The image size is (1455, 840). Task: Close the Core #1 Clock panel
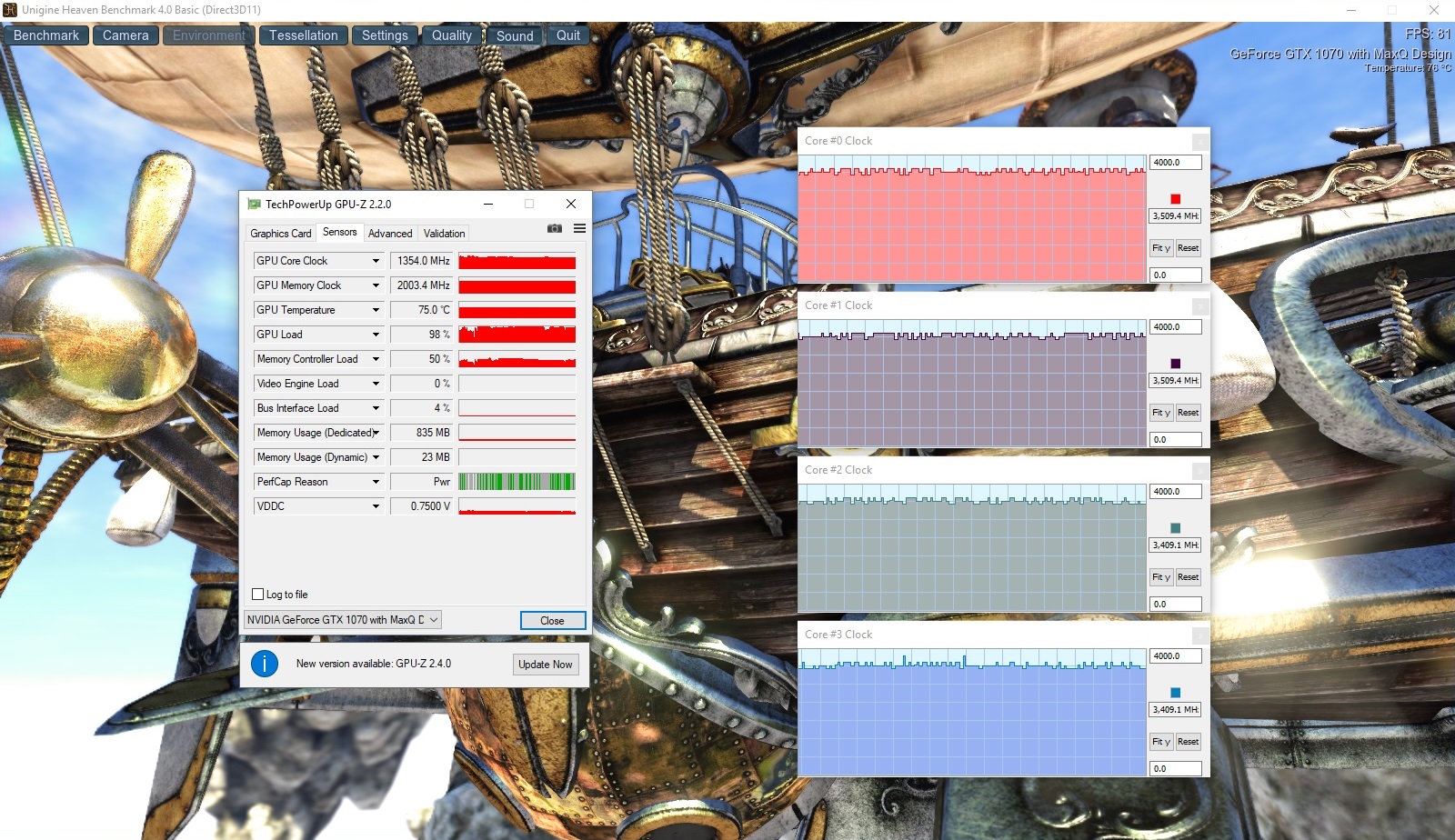click(x=1200, y=306)
